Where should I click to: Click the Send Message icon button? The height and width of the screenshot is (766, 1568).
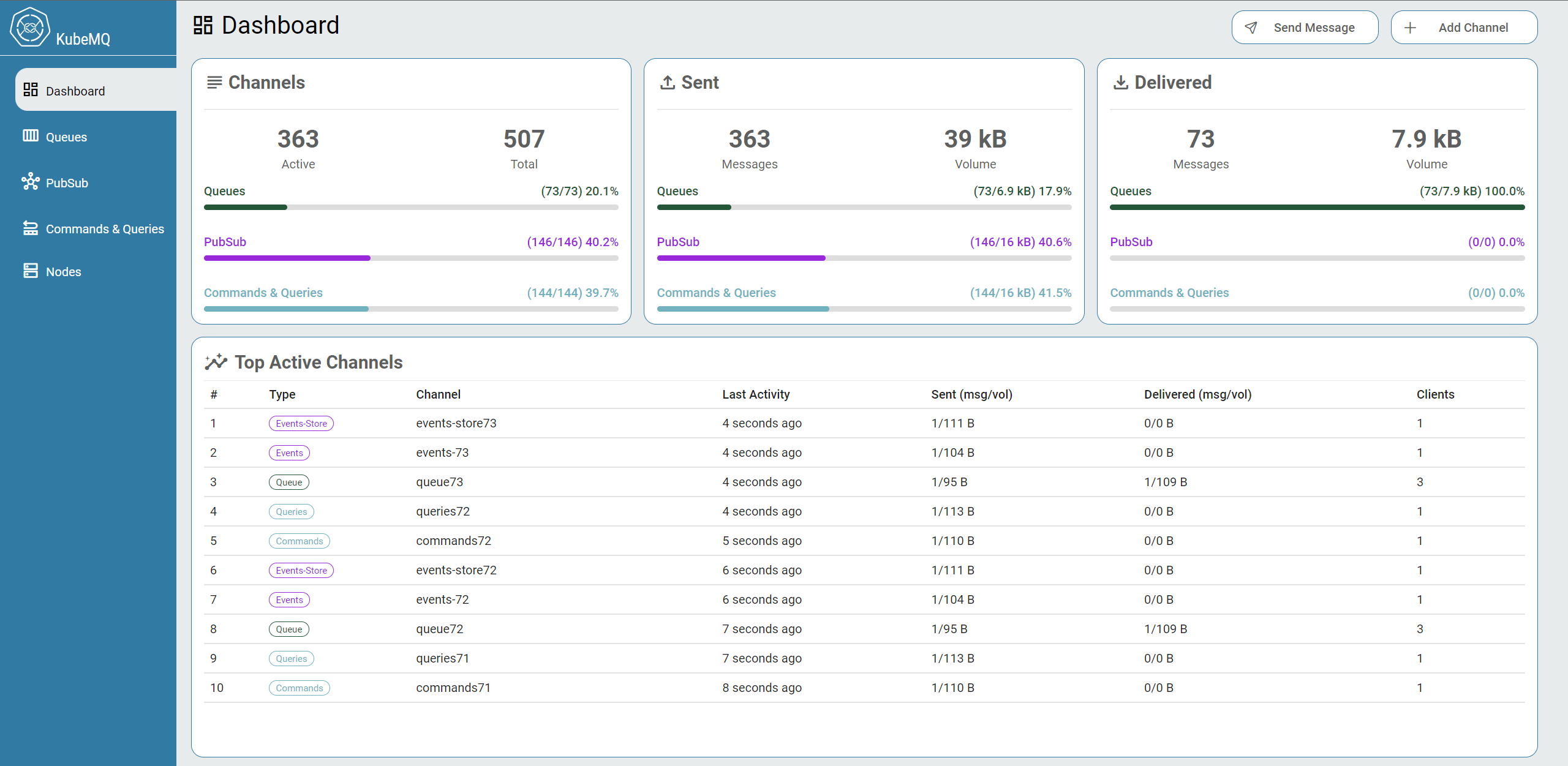[1252, 27]
